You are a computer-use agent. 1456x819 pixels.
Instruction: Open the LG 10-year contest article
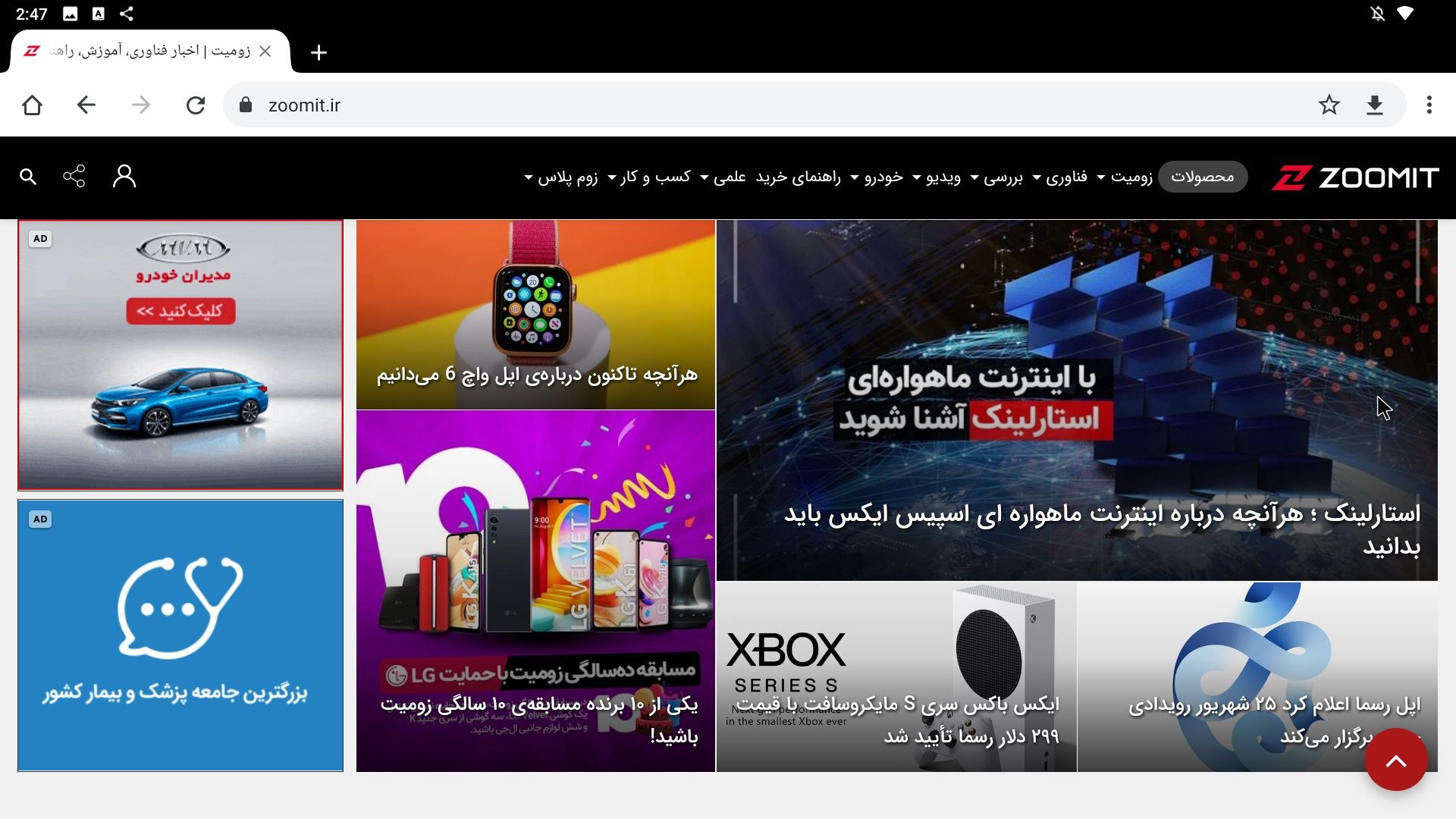[x=535, y=591]
